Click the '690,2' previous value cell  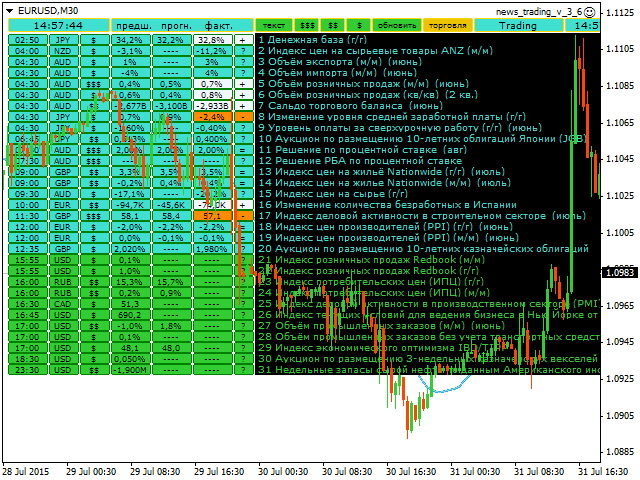[129, 316]
